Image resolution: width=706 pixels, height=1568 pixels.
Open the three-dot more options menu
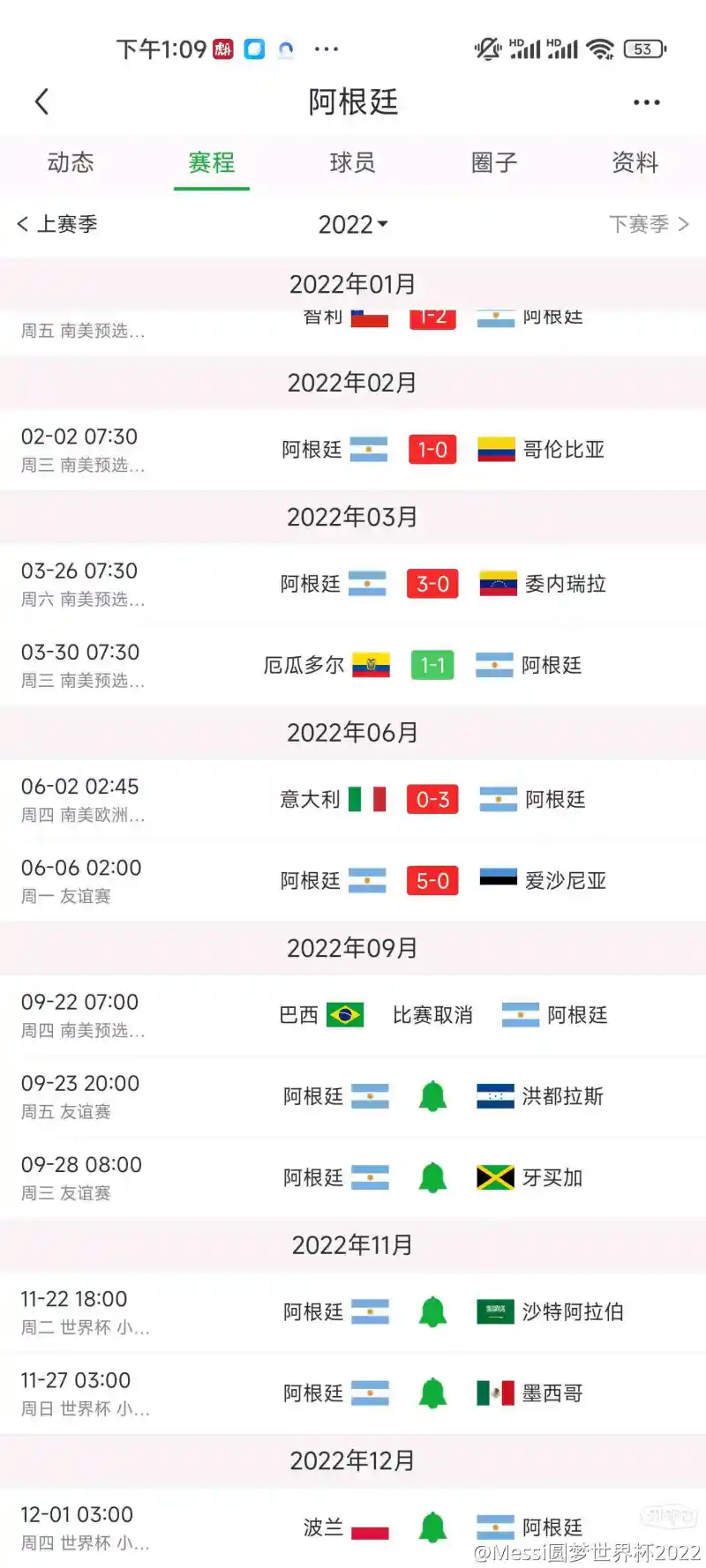(646, 102)
